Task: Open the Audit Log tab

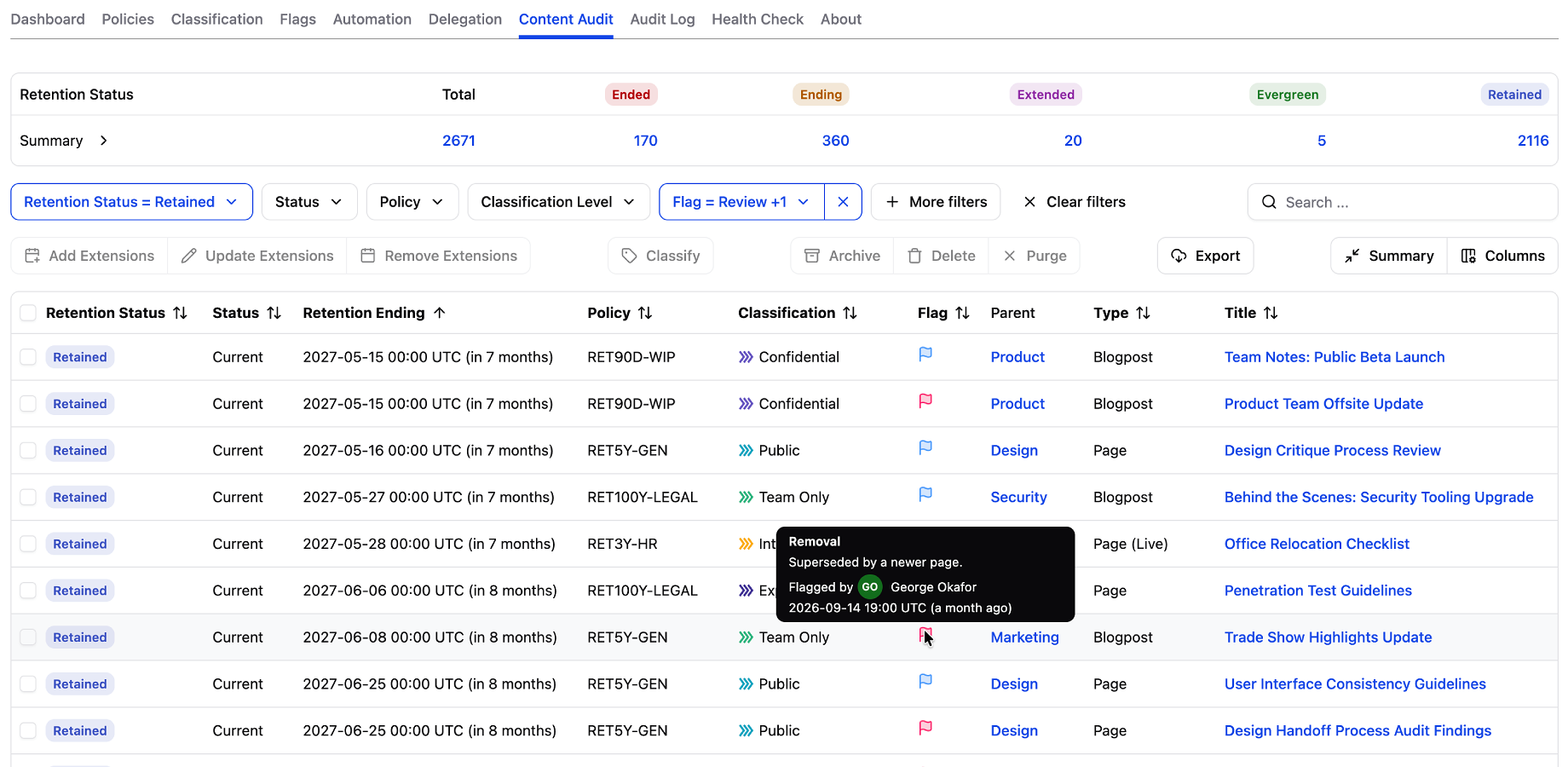Action: point(662,19)
